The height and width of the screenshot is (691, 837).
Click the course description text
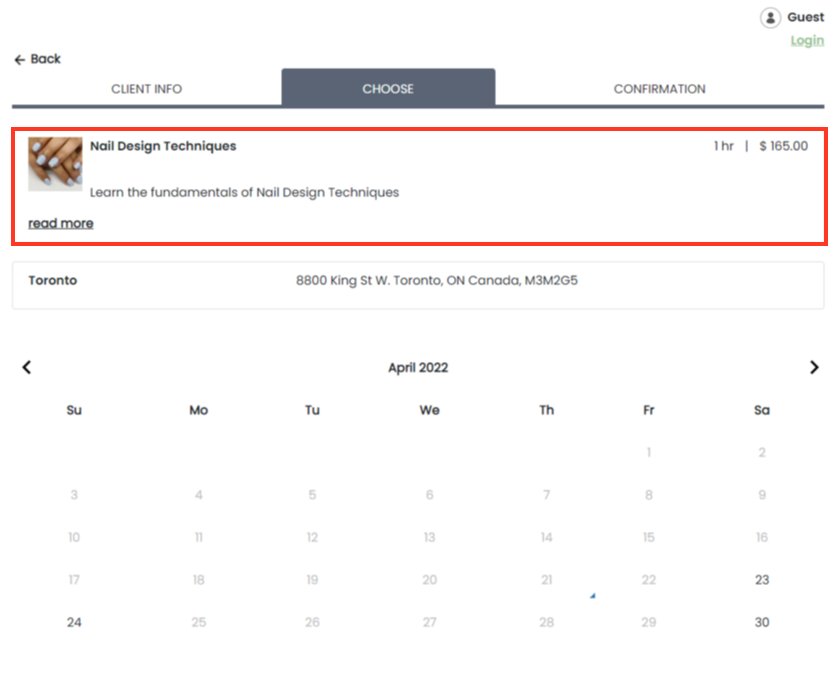(x=244, y=192)
